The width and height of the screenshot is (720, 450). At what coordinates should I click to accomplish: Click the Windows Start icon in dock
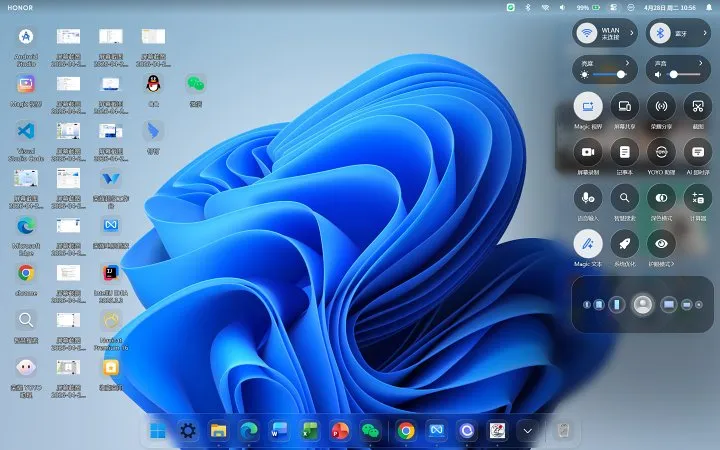[x=158, y=431]
